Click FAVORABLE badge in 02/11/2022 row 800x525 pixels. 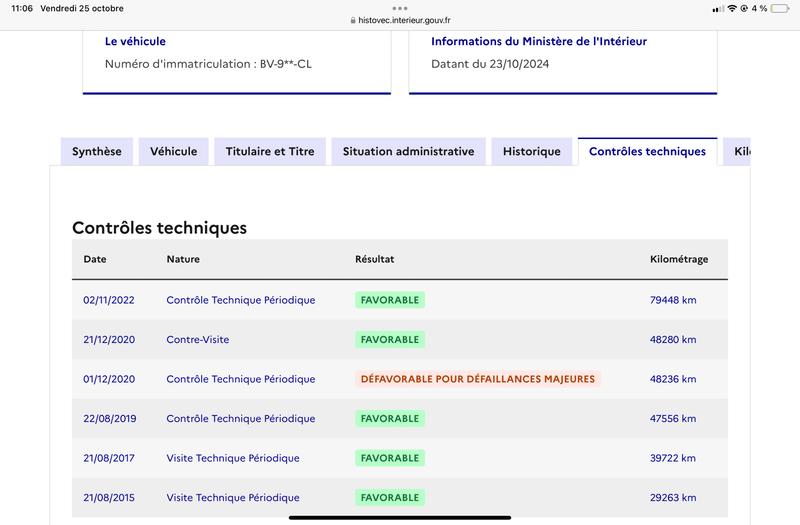tap(390, 300)
